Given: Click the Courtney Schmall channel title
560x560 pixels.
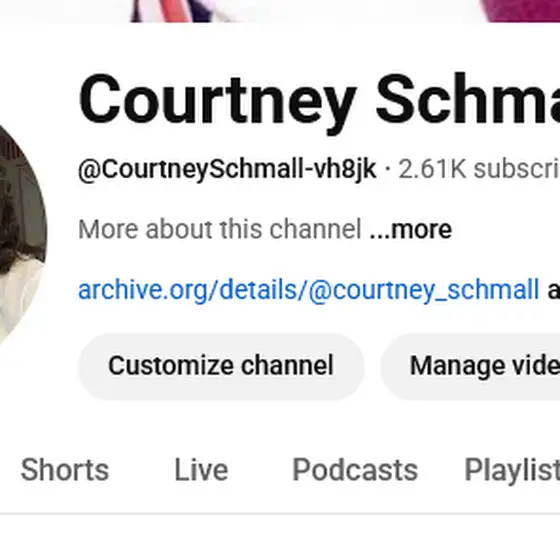Looking at the screenshot, I should (319, 100).
